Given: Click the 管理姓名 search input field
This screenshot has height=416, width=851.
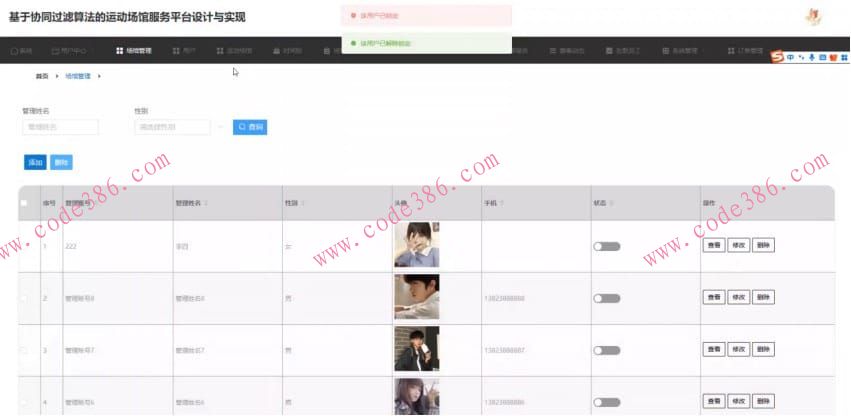Looking at the screenshot, I should (x=61, y=127).
